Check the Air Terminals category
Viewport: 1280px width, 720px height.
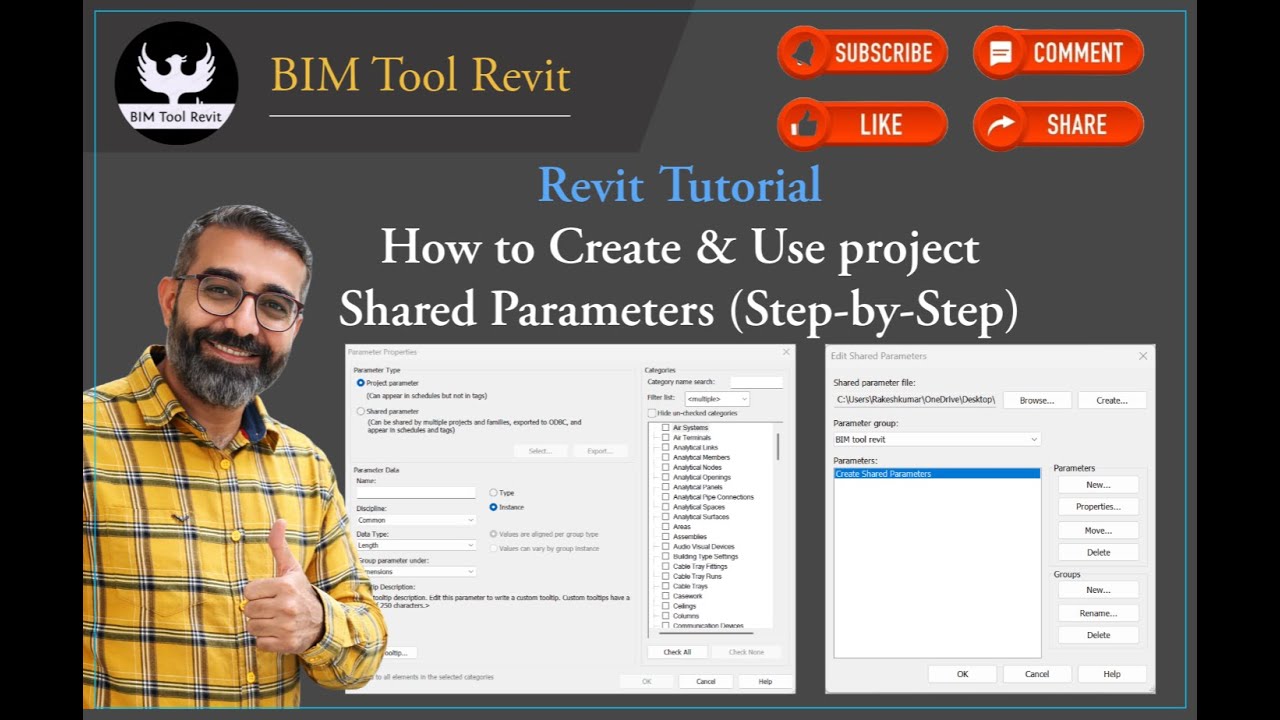click(x=666, y=438)
